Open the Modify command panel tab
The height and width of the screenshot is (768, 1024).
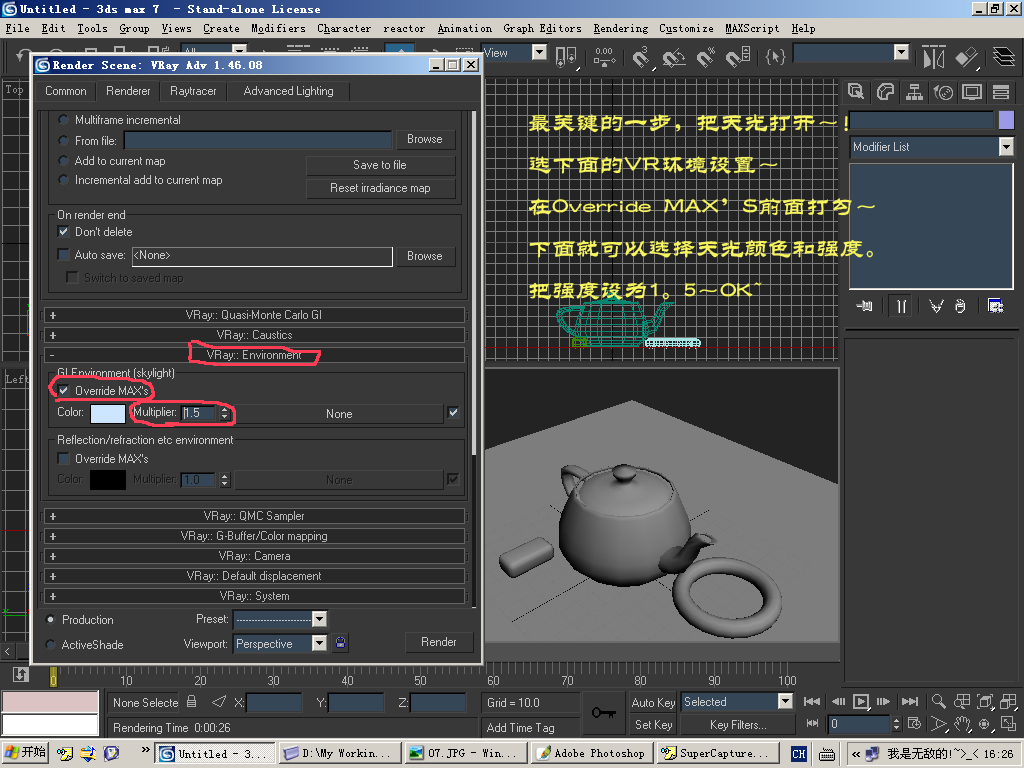(886, 92)
